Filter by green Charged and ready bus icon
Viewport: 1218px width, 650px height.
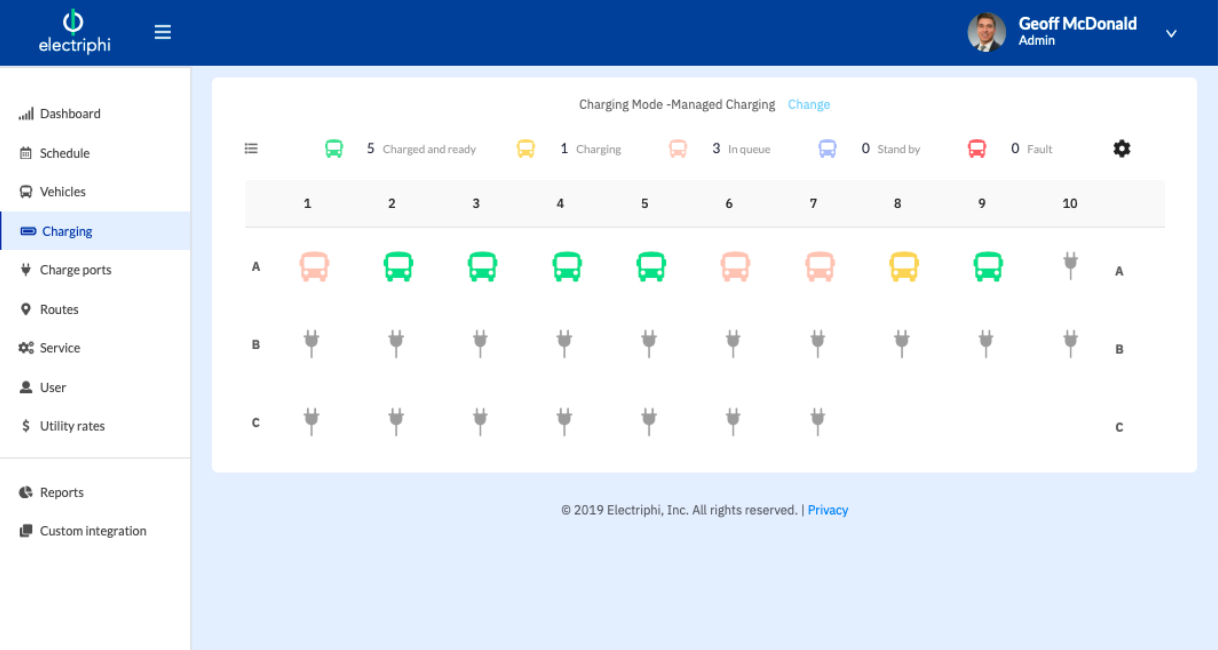pos(334,148)
